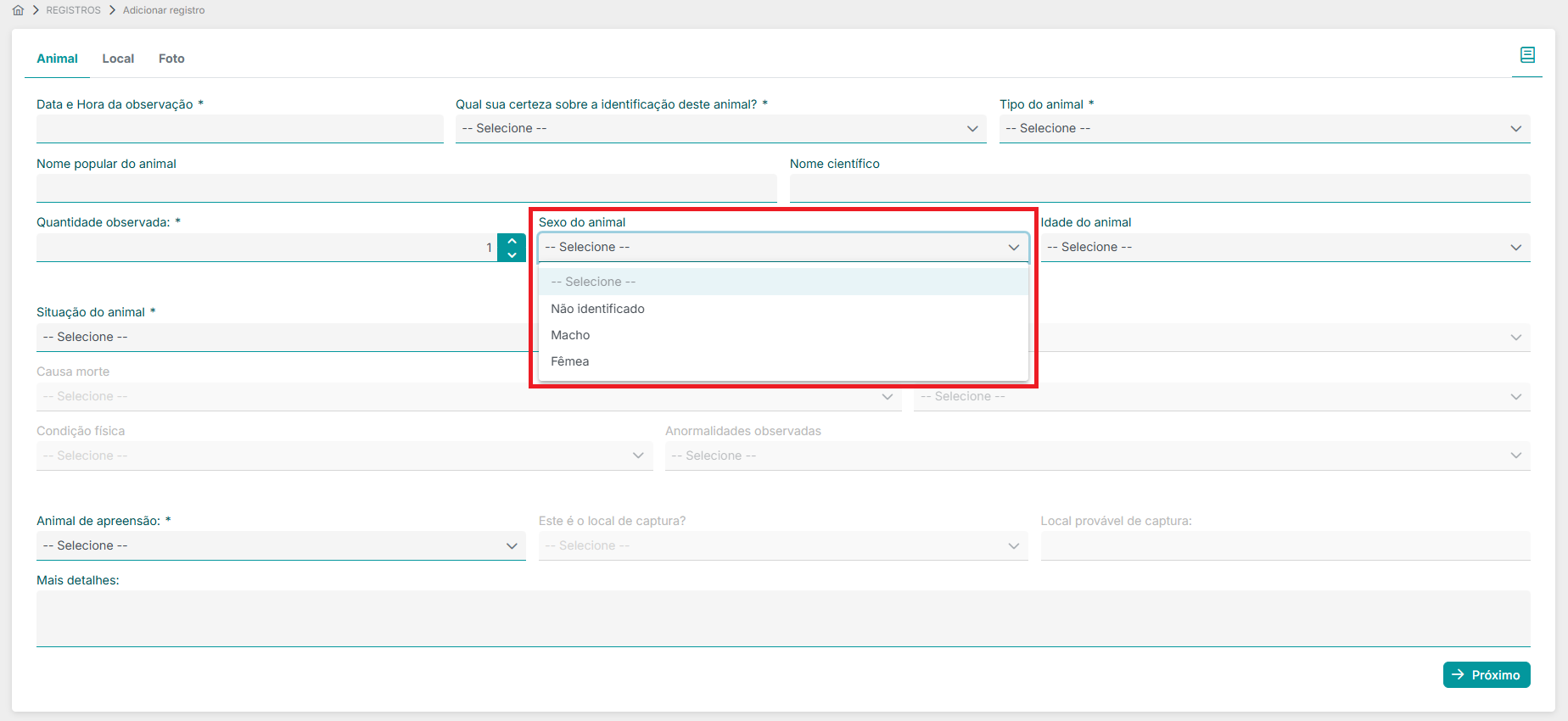The width and height of the screenshot is (1568, 721).
Task: Expand the Tipo do animal dropdown
Action: click(x=1263, y=129)
